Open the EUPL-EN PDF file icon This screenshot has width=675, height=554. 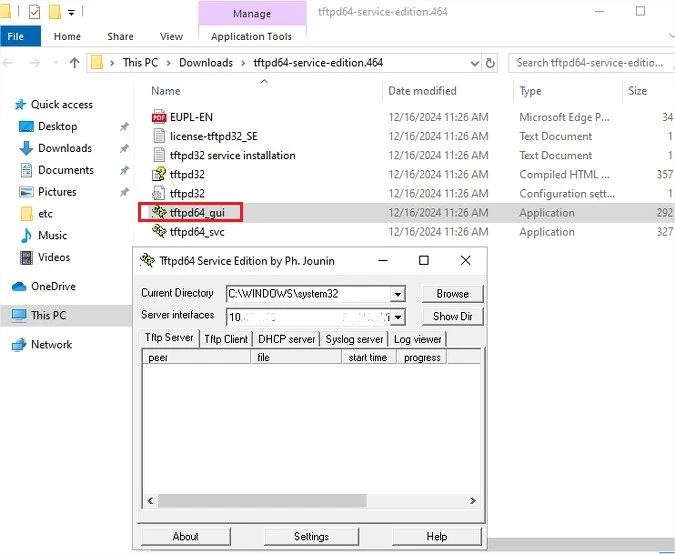159,117
